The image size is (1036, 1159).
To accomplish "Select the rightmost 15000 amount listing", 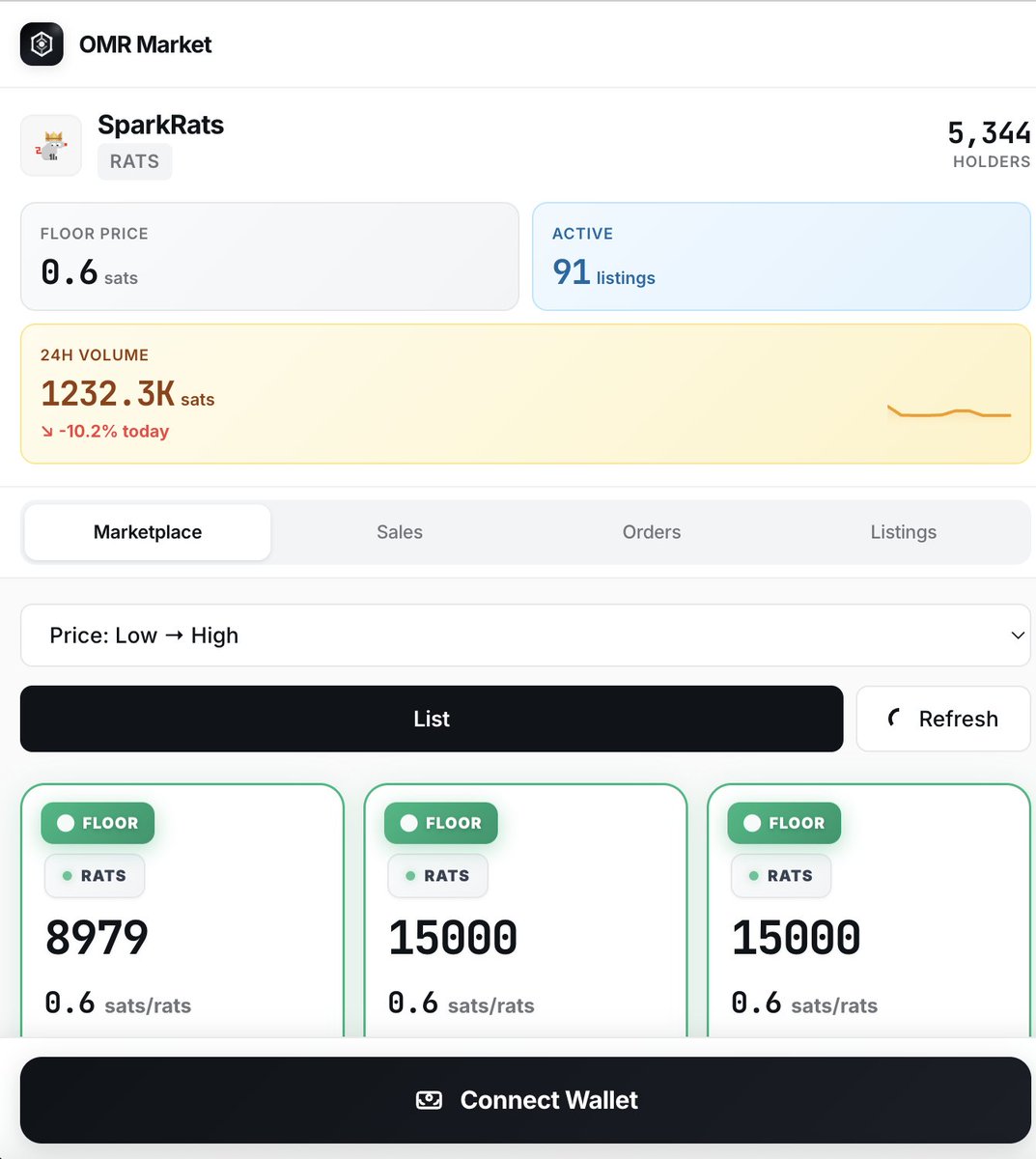I will [x=797, y=938].
